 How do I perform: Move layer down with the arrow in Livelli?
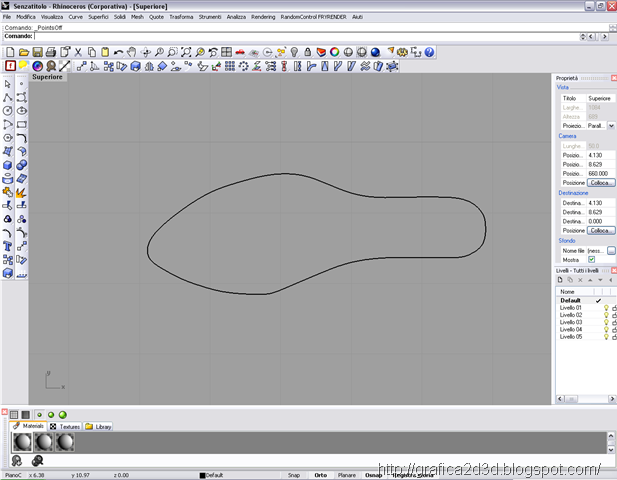click(x=600, y=280)
